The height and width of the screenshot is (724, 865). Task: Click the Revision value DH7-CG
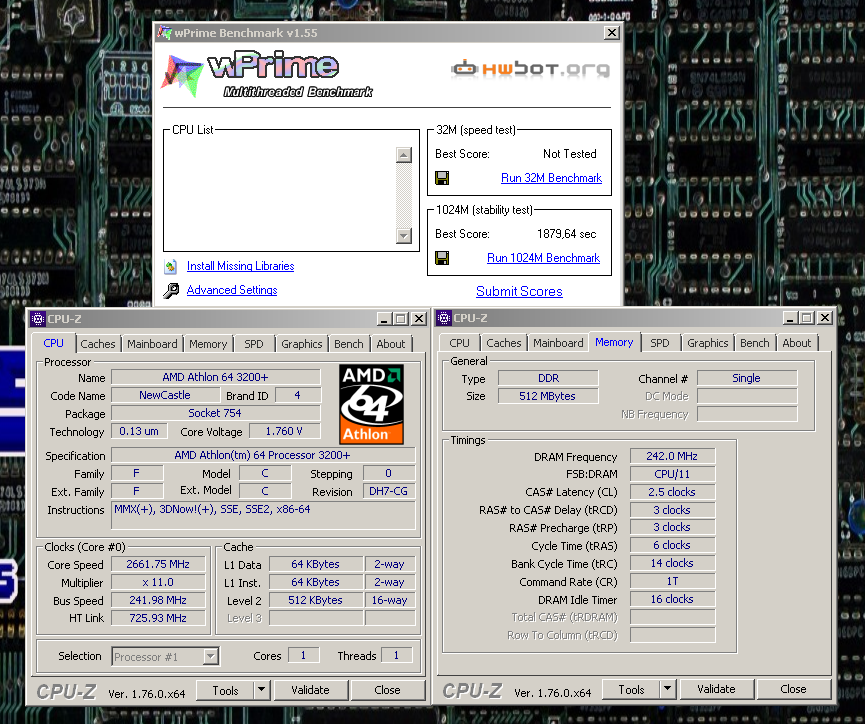point(388,491)
